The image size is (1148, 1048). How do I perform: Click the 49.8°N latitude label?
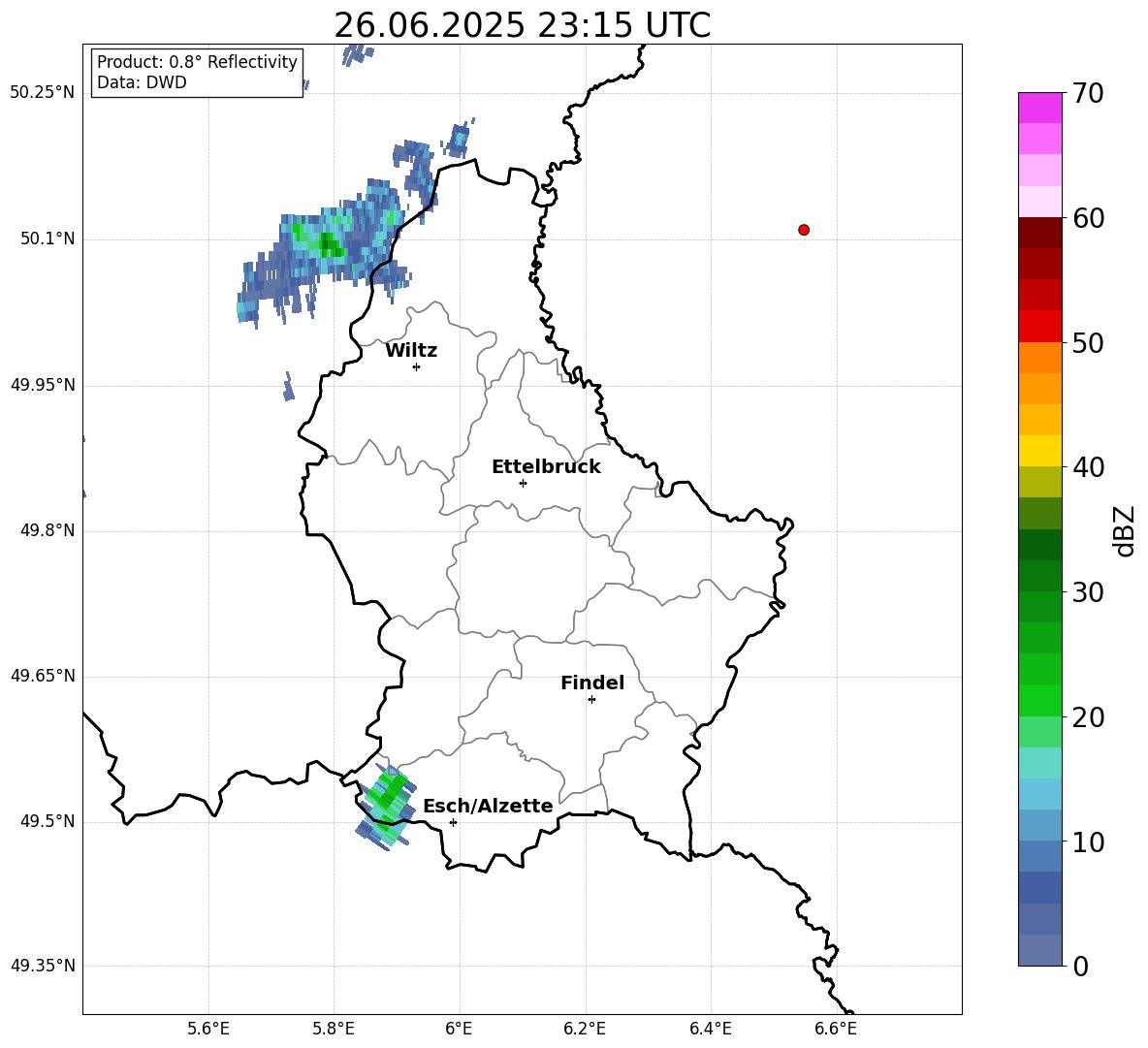[48, 530]
